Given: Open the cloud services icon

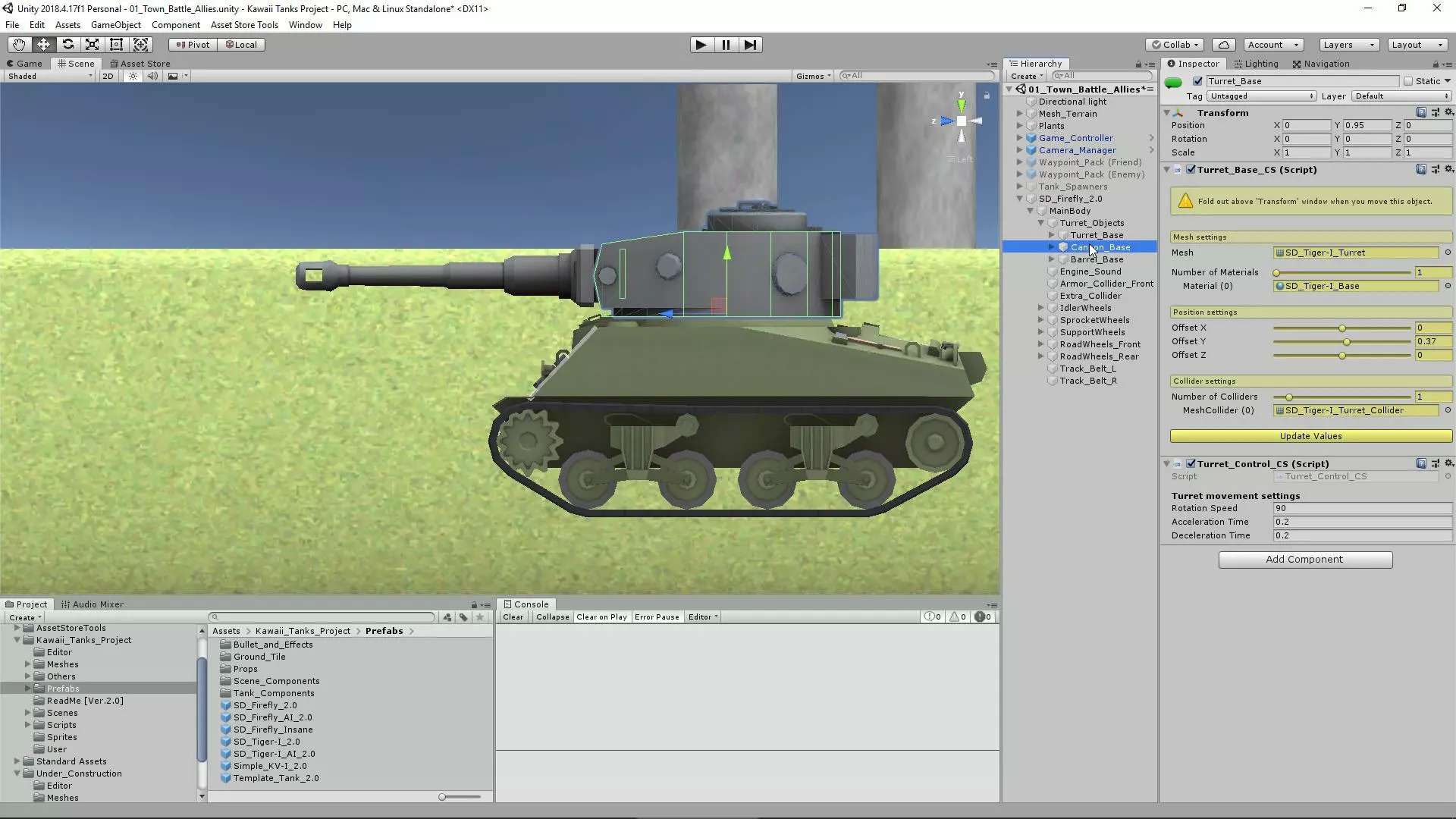Looking at the screenshot, I should click(x=1223, y=45).
